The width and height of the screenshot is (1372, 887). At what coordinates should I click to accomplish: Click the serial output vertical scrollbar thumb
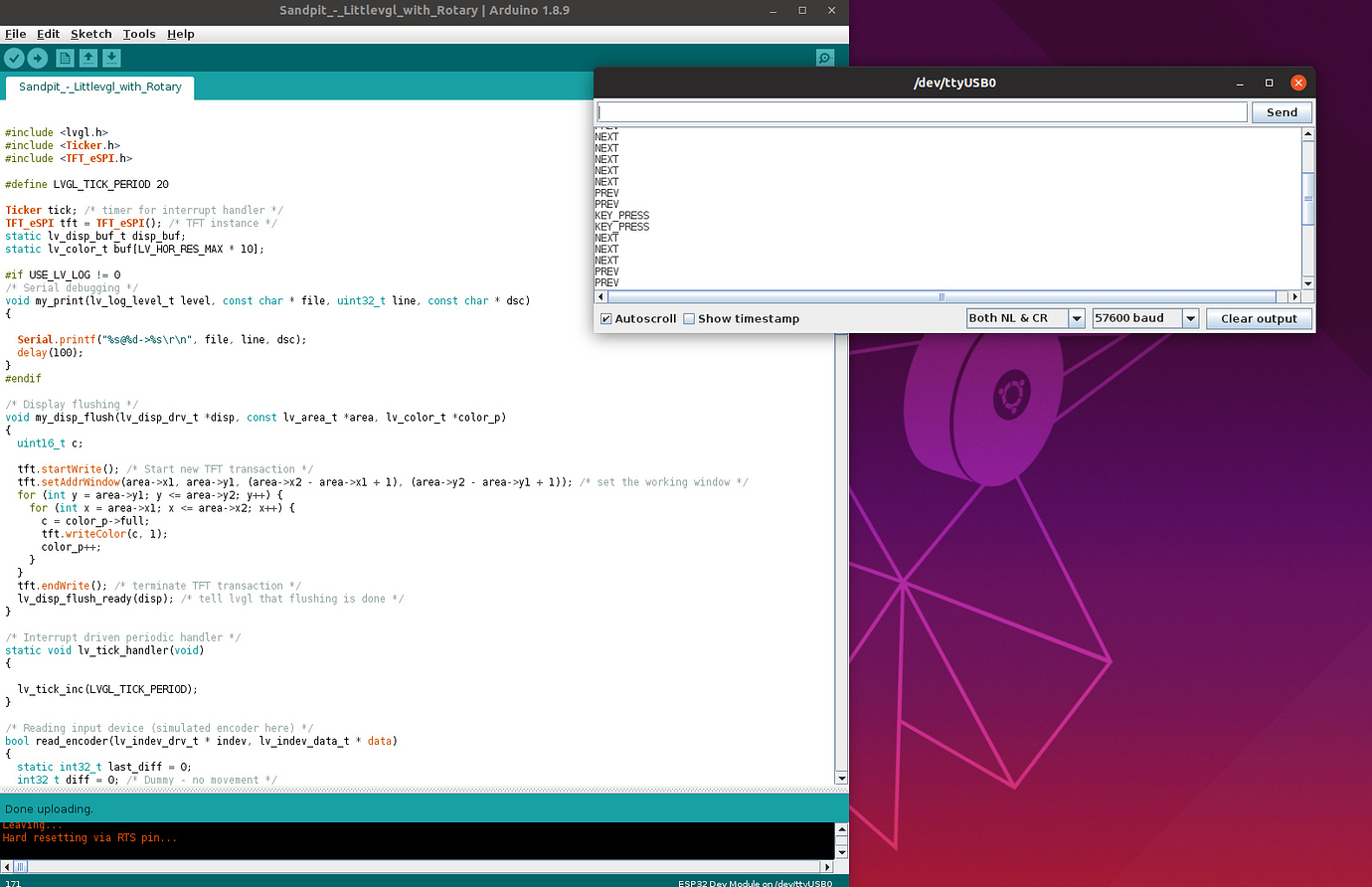pyautogui.click(x=1308, y=199)
